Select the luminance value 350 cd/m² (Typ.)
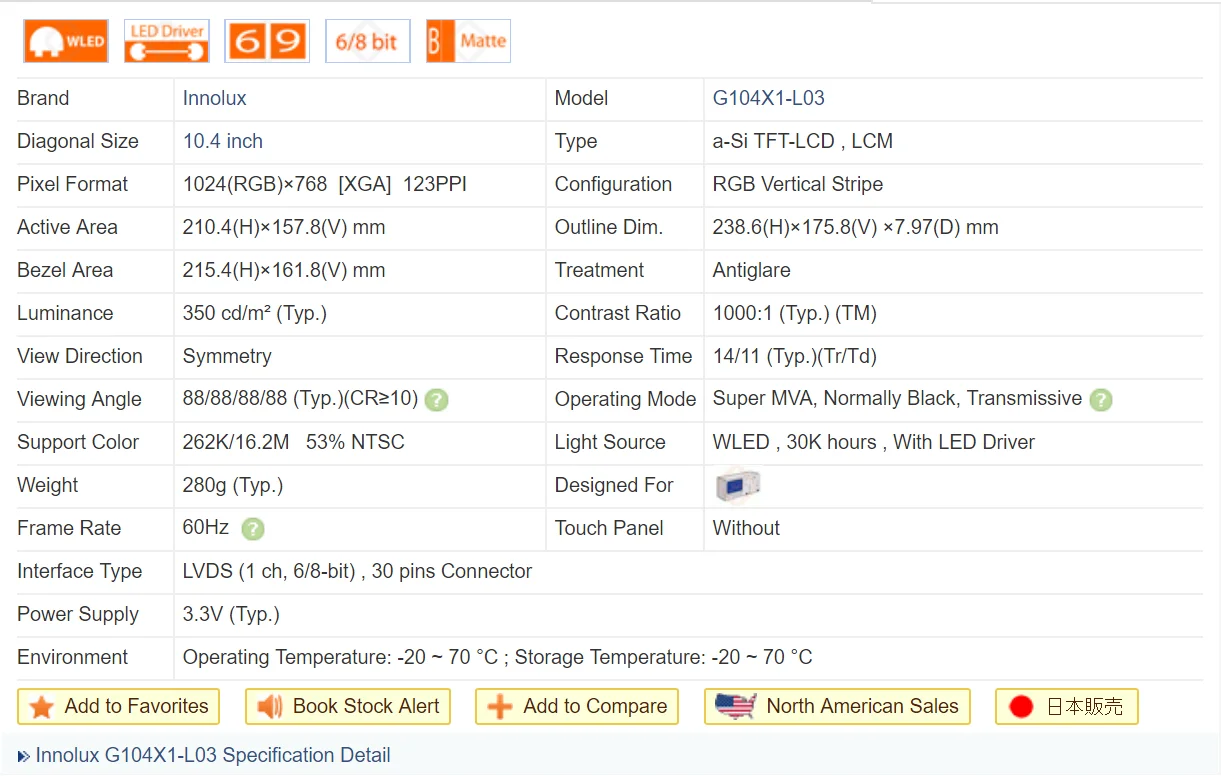Image resolution: width=1221 pixels, height=776 pixels. coord(255,313)
